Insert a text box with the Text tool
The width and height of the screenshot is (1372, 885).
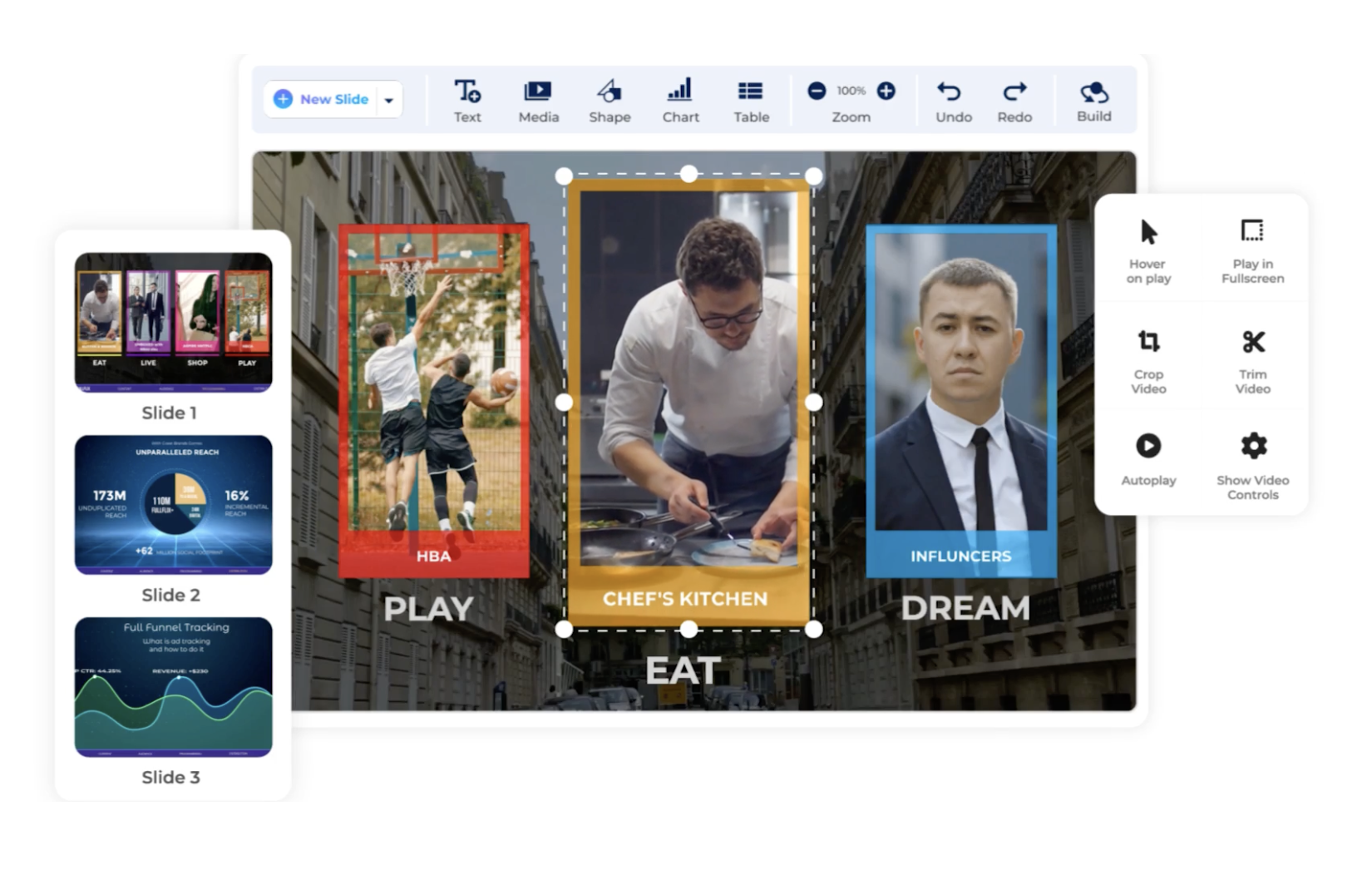click(x=468, y=98)
